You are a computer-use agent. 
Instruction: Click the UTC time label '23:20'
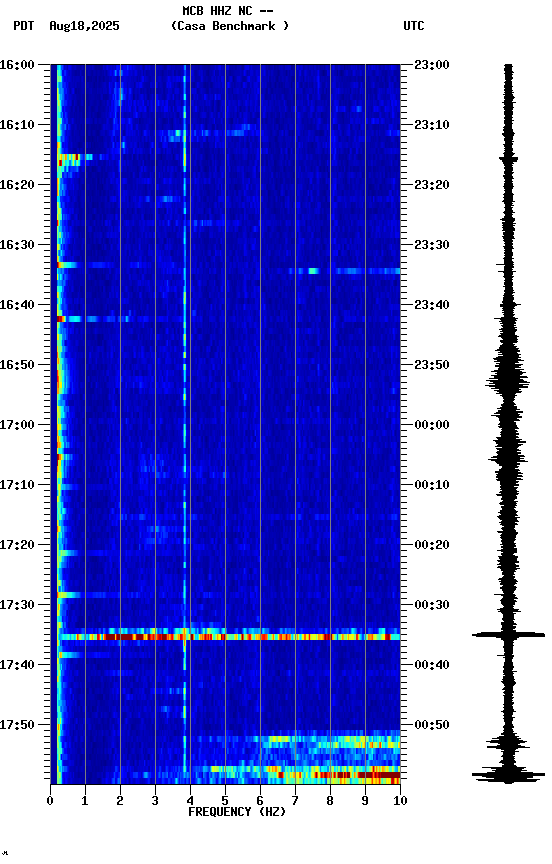coord(432,185)
